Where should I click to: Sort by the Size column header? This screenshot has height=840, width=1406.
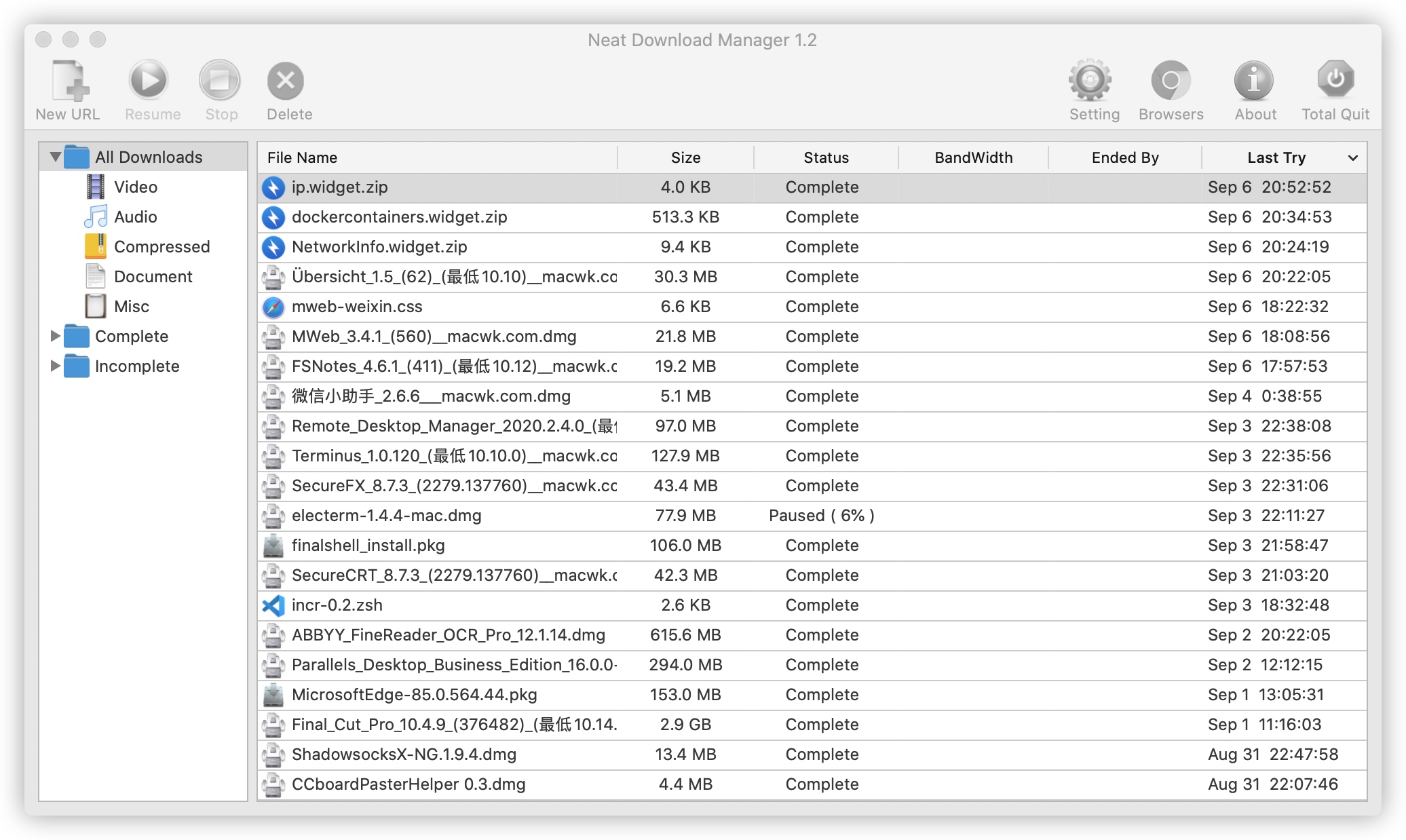[685, 157]
